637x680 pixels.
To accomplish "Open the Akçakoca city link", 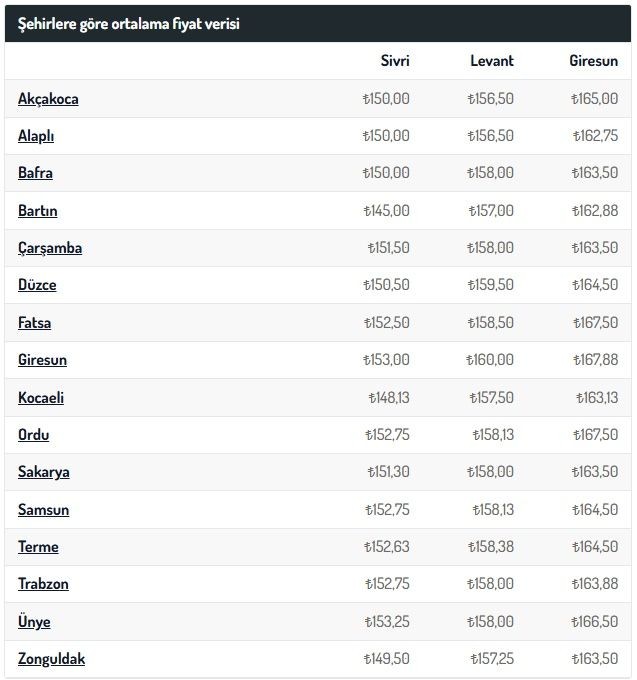I will click(48, 99).
